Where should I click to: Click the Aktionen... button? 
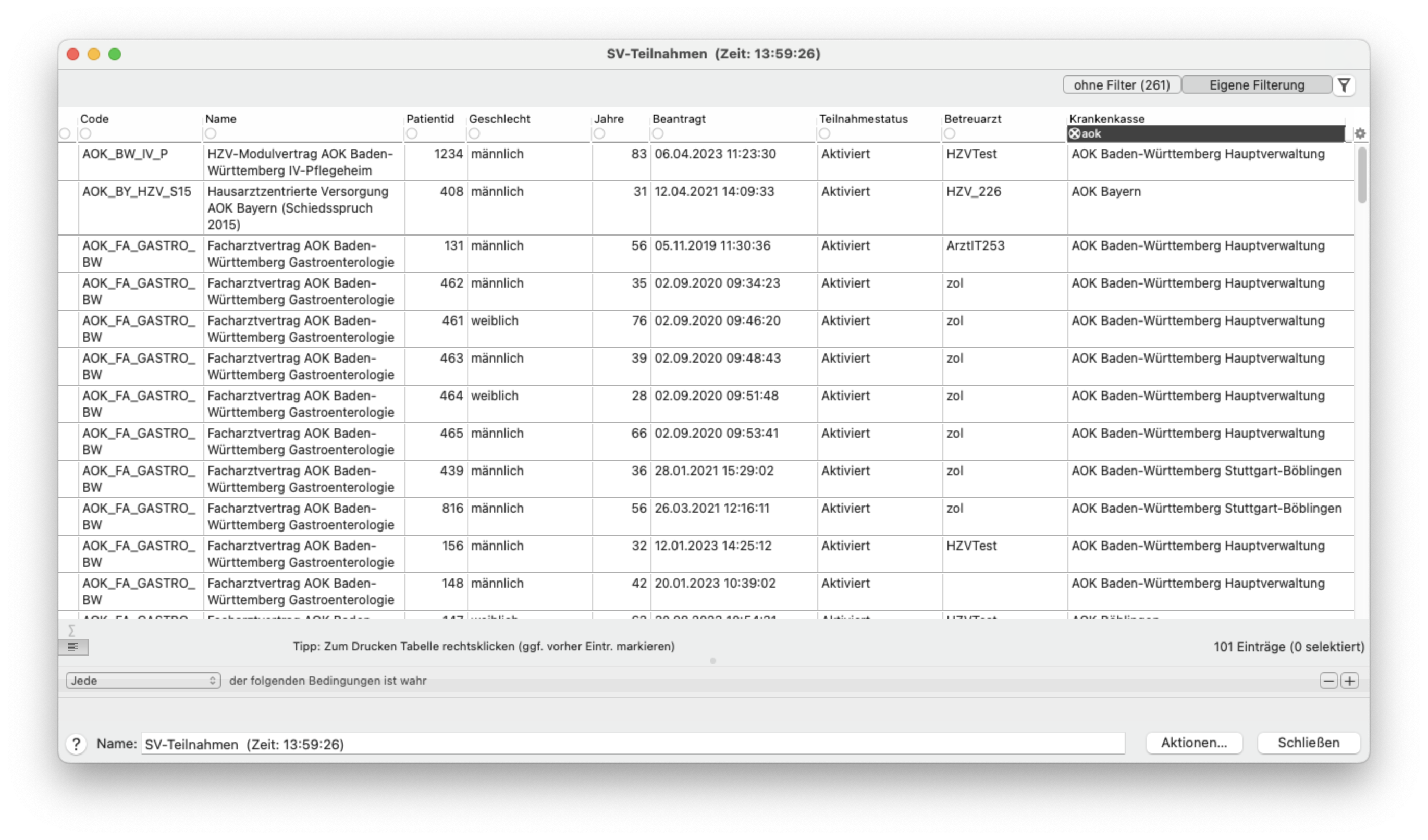point(1194,743)
